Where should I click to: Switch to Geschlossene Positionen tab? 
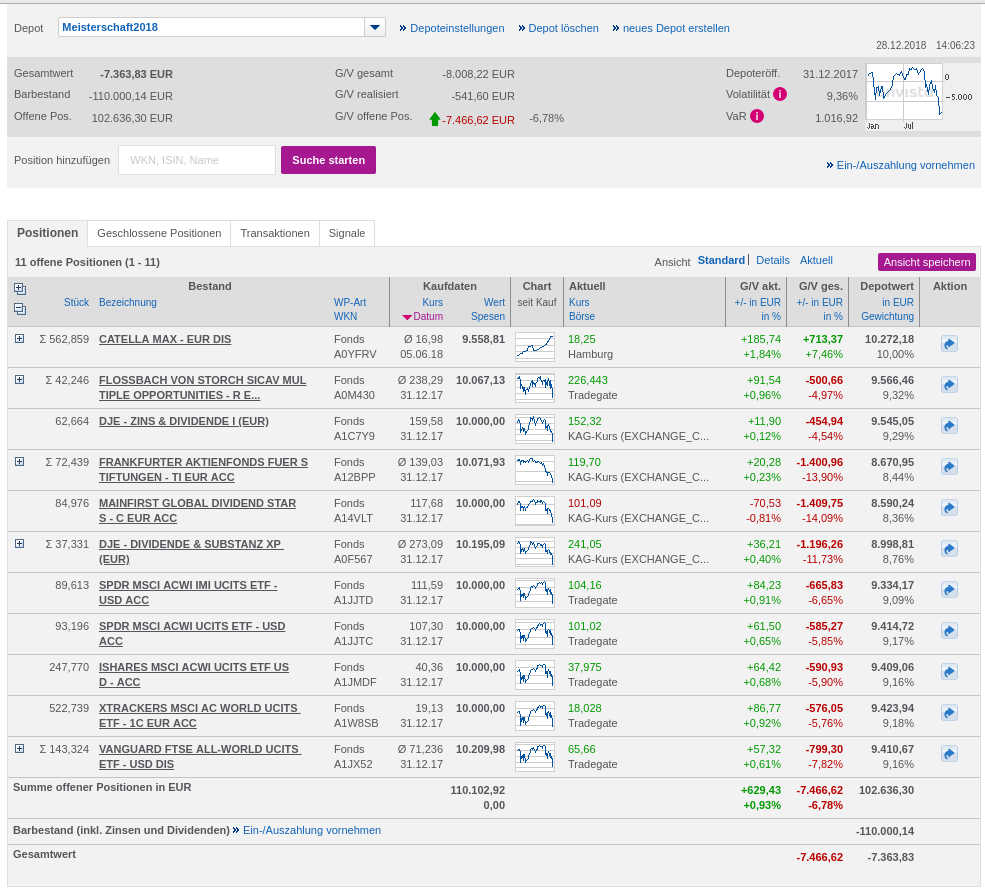coord(159,233)
